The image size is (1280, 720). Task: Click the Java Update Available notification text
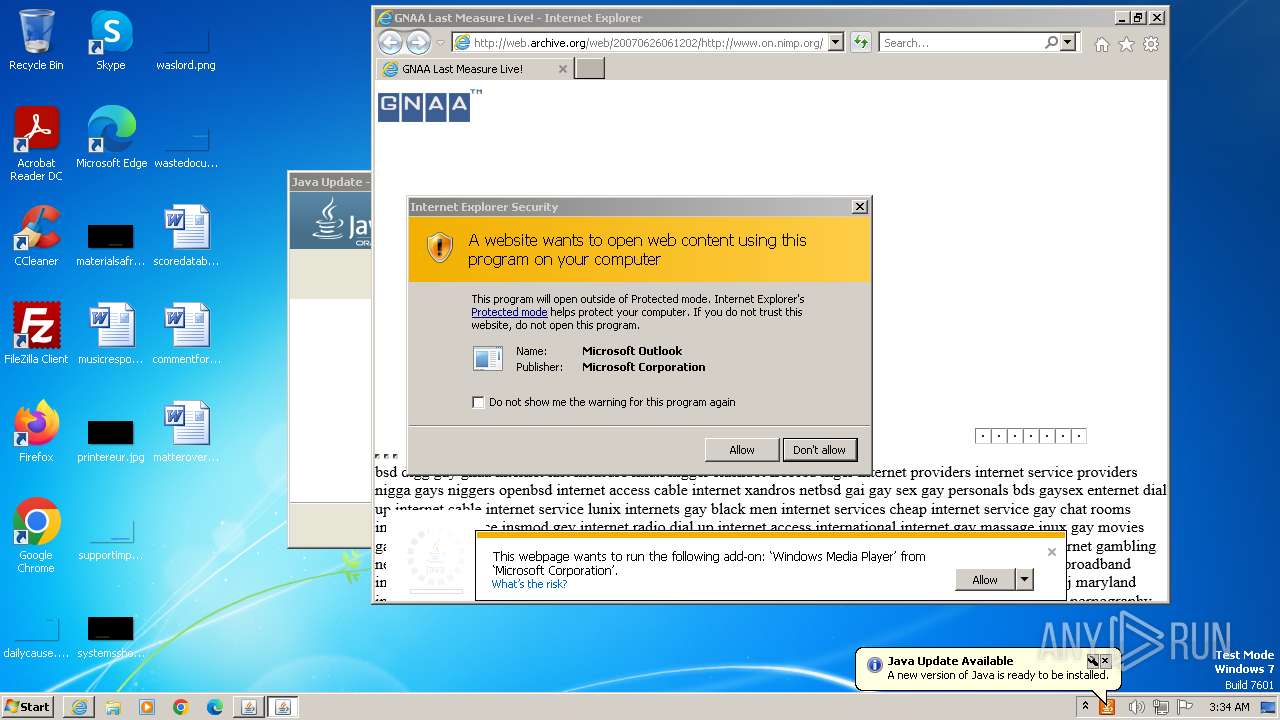click(x=950, y=661)
